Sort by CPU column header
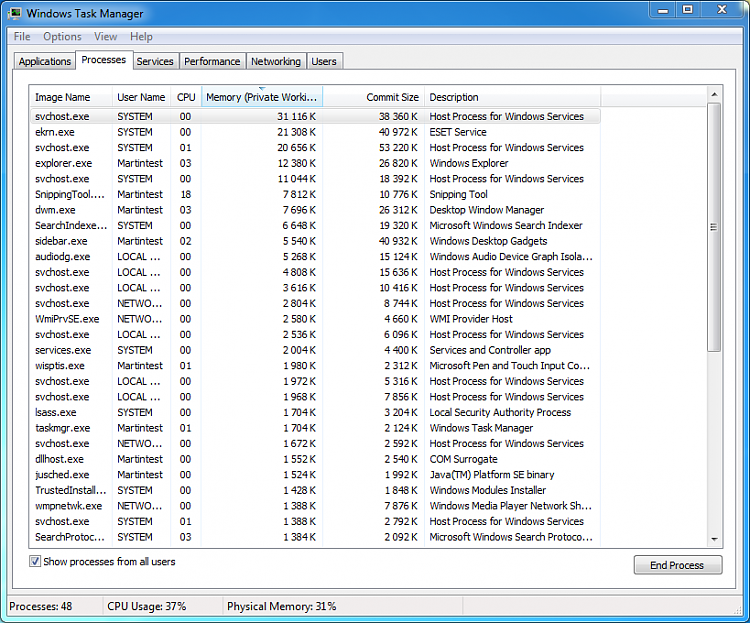The image size is (750, 623). [186, 97]
